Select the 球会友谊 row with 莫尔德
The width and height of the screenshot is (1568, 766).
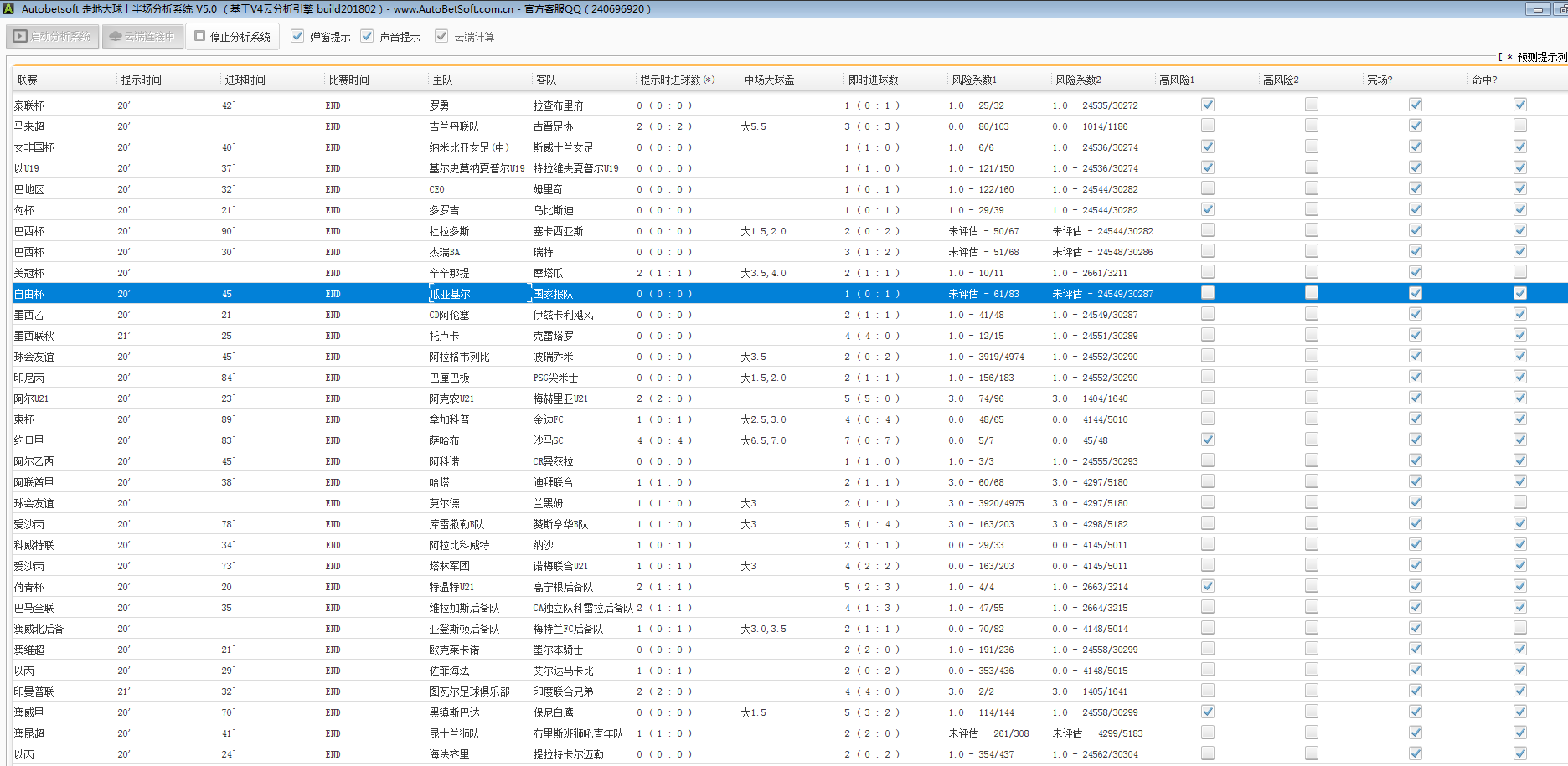click(x=34, y=503)
